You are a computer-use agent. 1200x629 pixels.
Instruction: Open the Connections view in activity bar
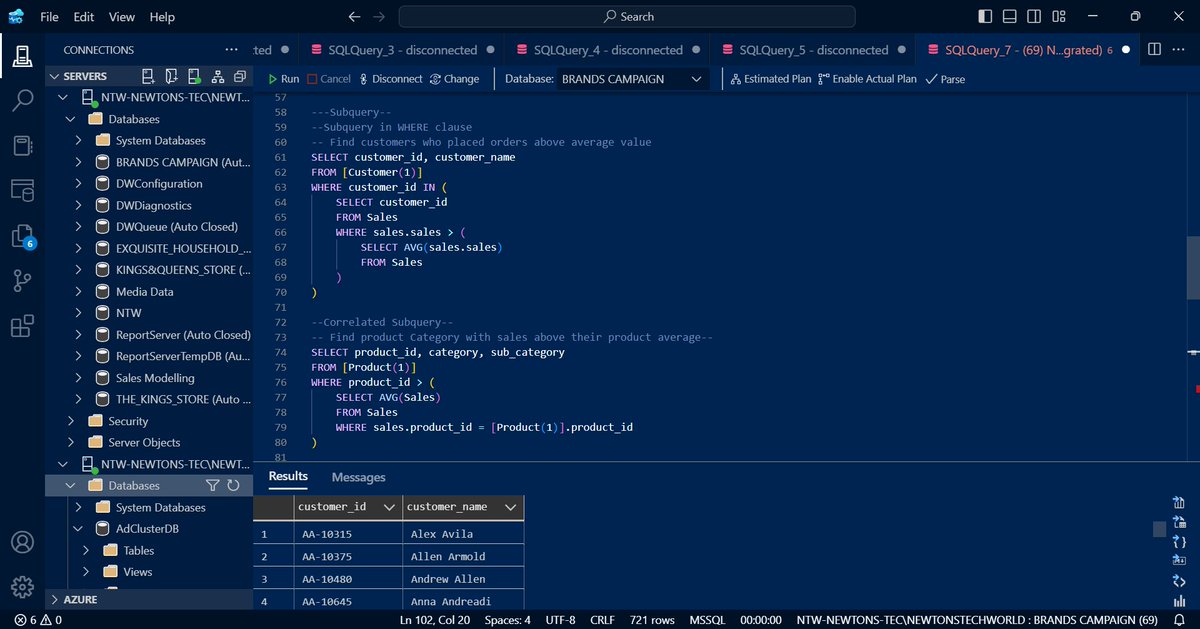pos(22,56)
